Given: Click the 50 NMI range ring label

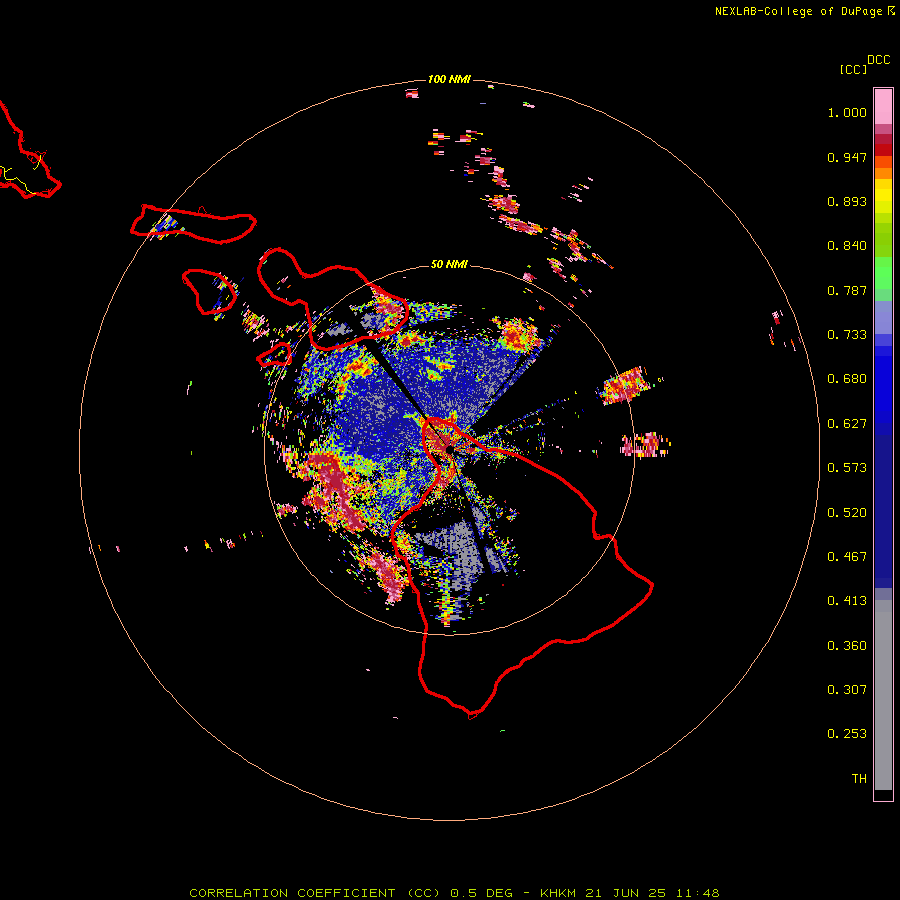Looking at the screenshot, I should [449, 264].
